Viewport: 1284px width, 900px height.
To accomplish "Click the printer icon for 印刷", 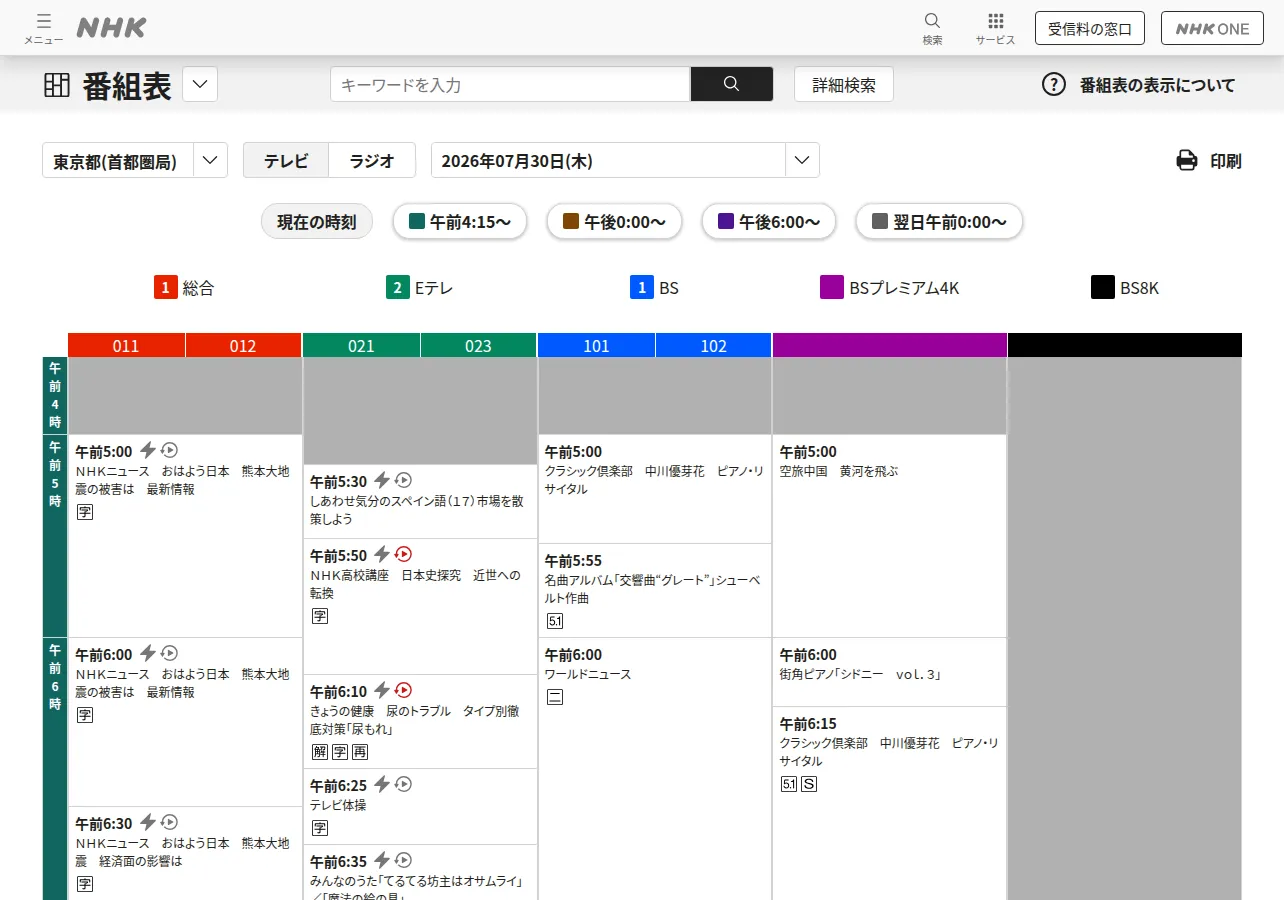I will pyautogui.click(x=1186, y=160).
